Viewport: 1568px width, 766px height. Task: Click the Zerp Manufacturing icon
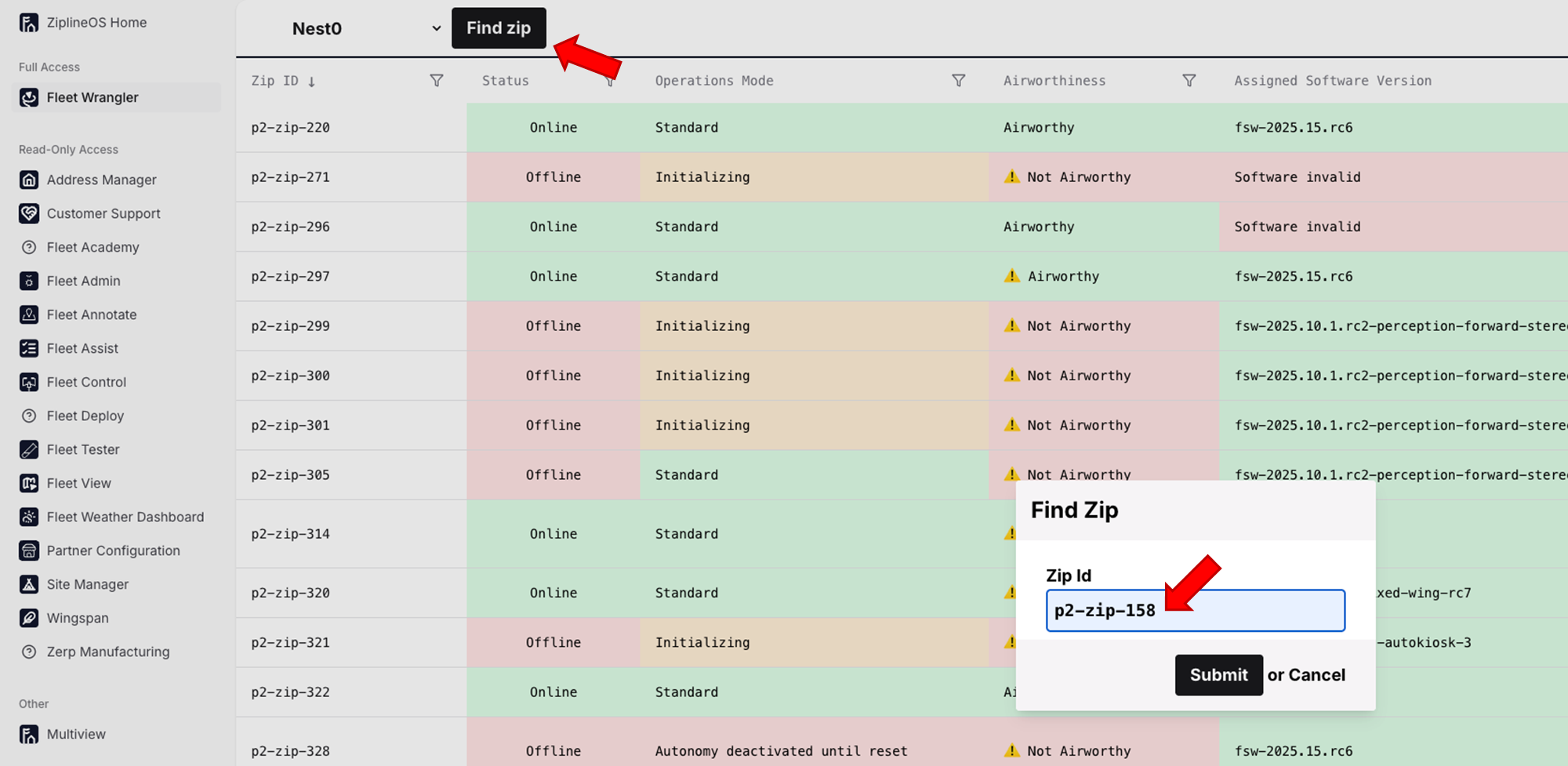(x=29, y=652)
